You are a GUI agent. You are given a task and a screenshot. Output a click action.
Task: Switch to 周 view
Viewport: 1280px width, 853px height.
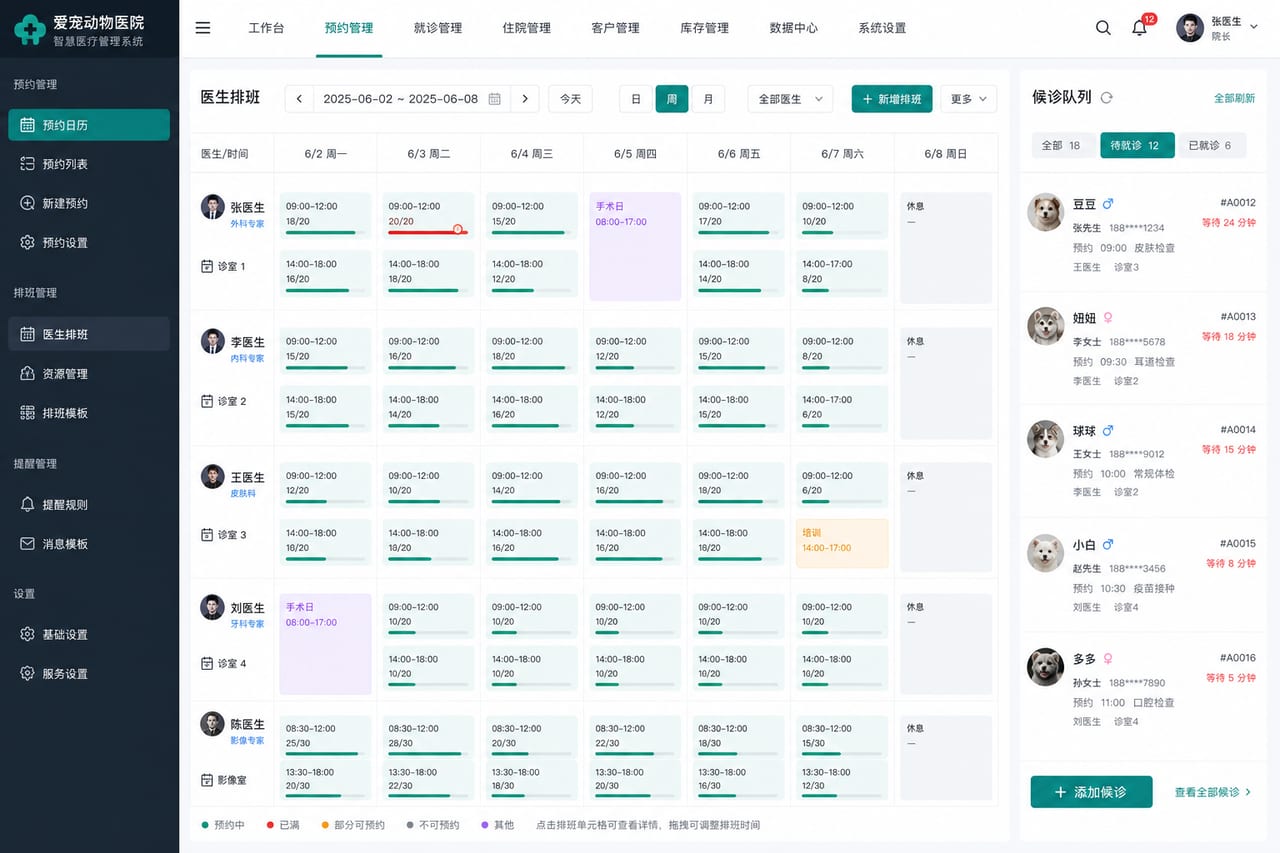pyautogui.click(x=672, y=99)
